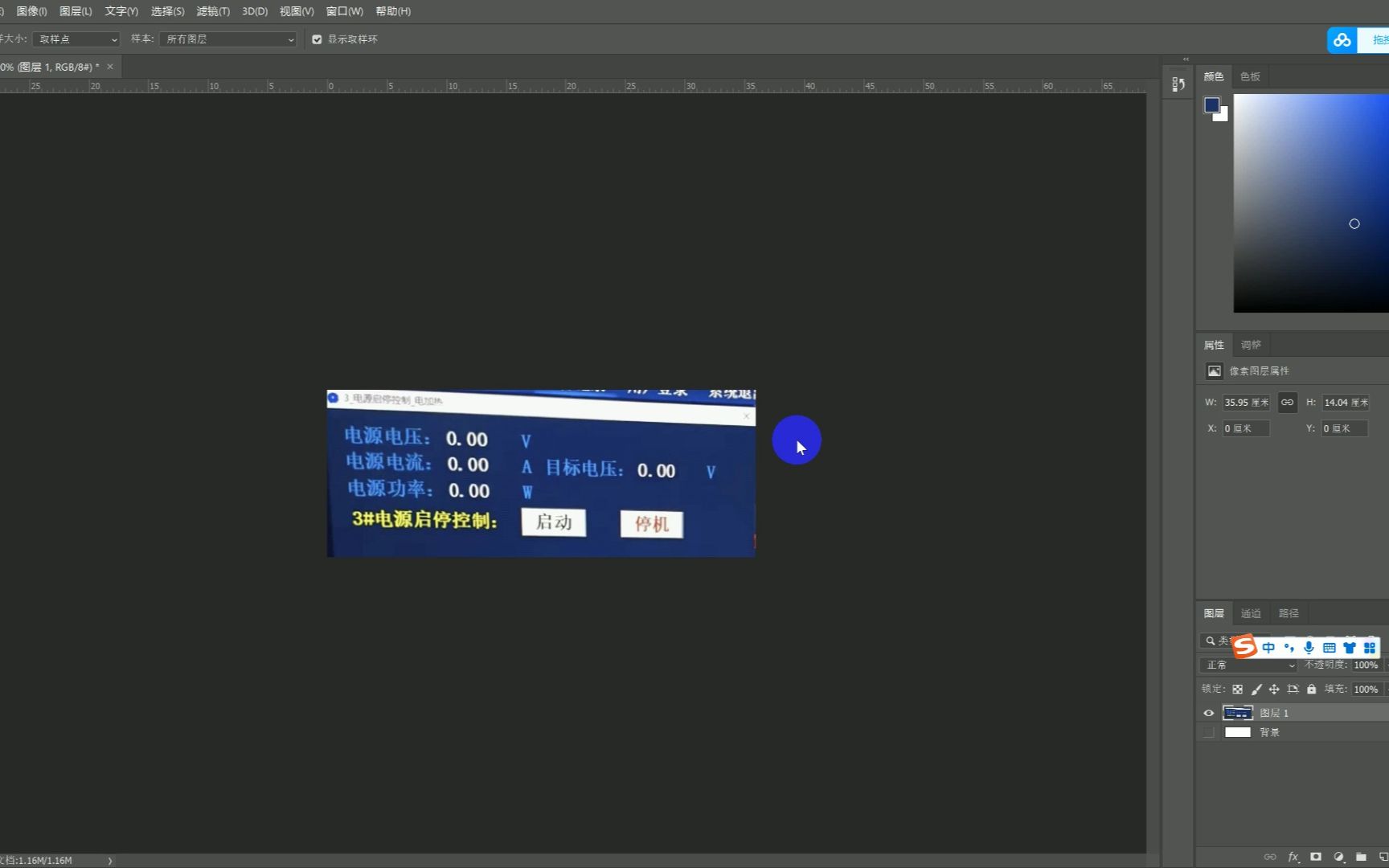Image resolution: width=1389 pixels, height=868 pixels.
Task: Click document size status text
Action: (36, 861)
